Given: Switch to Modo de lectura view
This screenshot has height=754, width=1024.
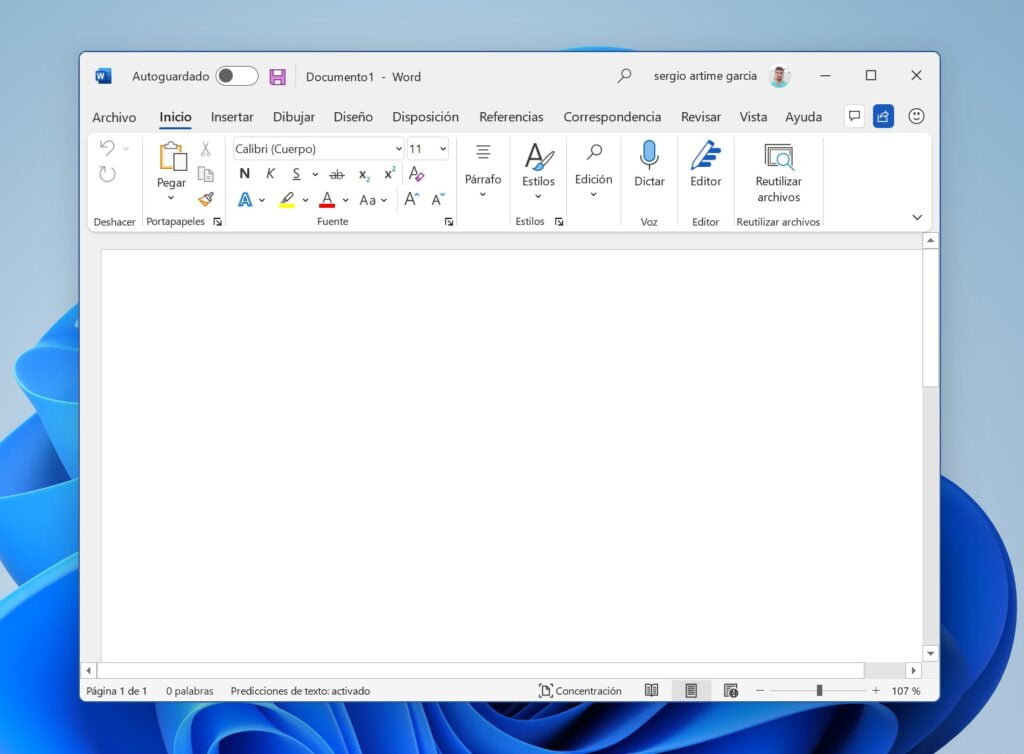Looking at the screenshot, I should click(x=651, y=690).
